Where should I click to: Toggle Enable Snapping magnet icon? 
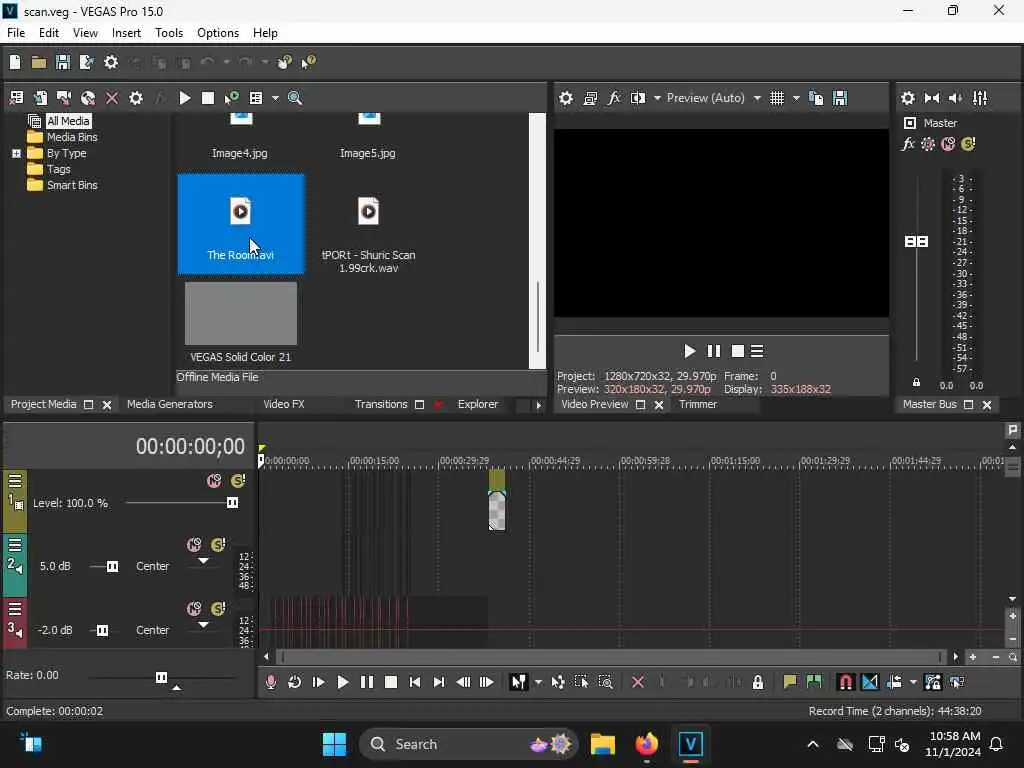point(845,682)
